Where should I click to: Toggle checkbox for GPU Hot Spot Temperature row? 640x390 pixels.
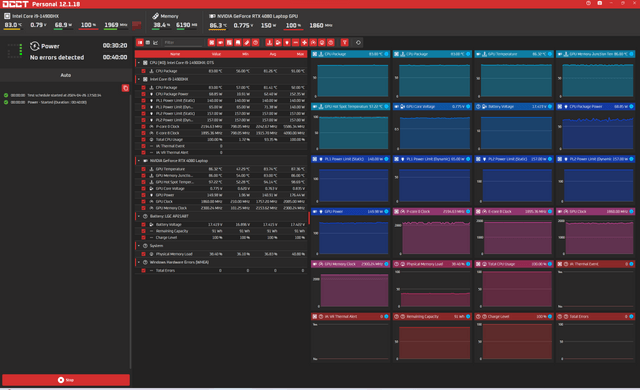pos(143,182)
